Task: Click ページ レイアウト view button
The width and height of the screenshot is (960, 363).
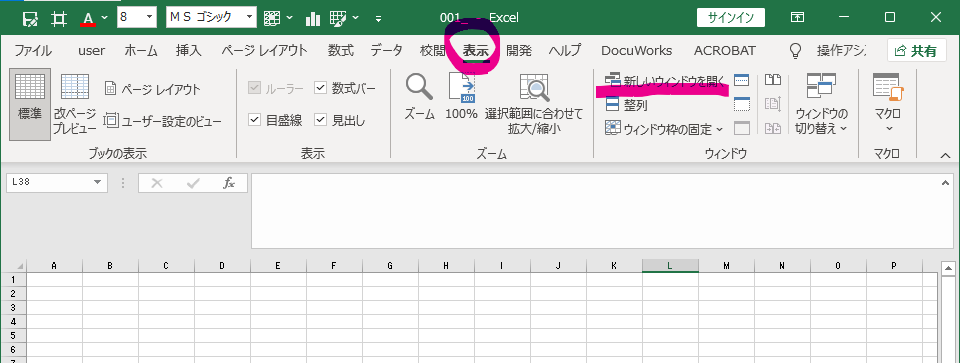Action: click(152, 89)
